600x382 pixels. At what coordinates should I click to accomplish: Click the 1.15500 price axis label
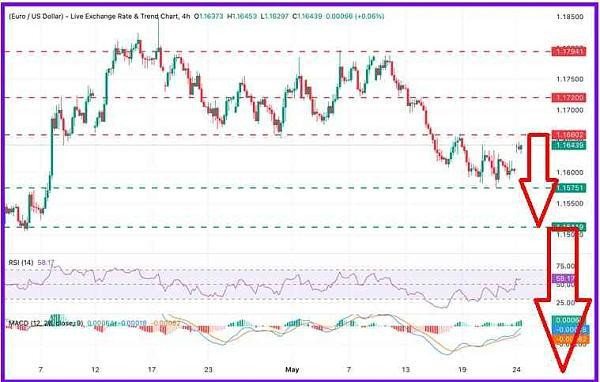pyautogui.click(x=570, y=204)
